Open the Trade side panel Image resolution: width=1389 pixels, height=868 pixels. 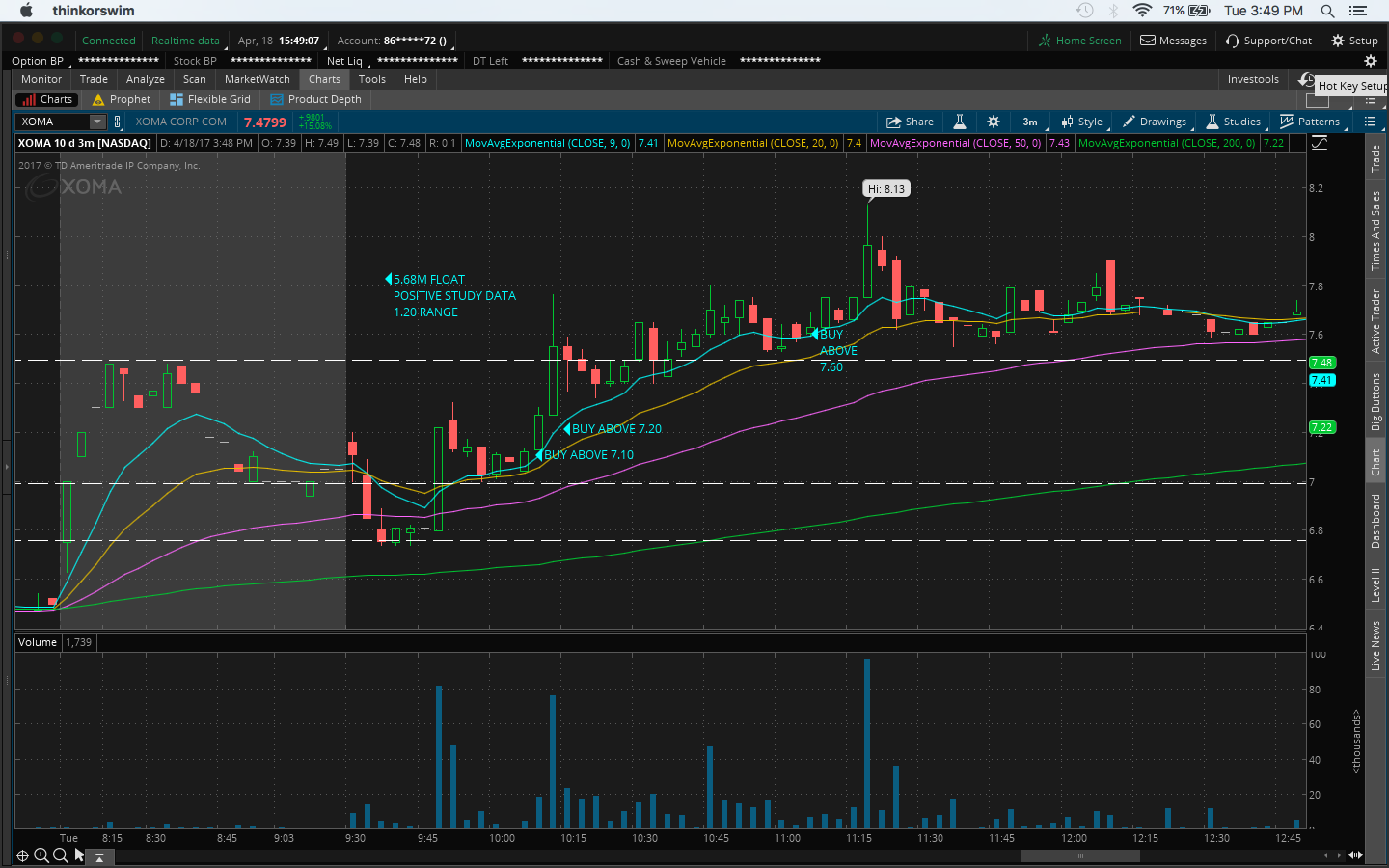click(x=1375, y=158)
